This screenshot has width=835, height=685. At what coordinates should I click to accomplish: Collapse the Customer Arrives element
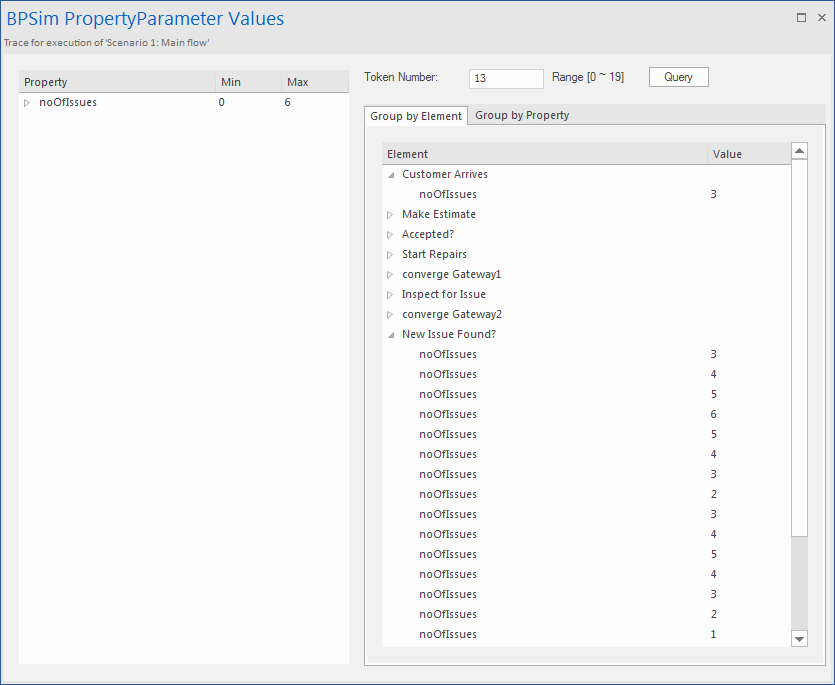[390, 174]
